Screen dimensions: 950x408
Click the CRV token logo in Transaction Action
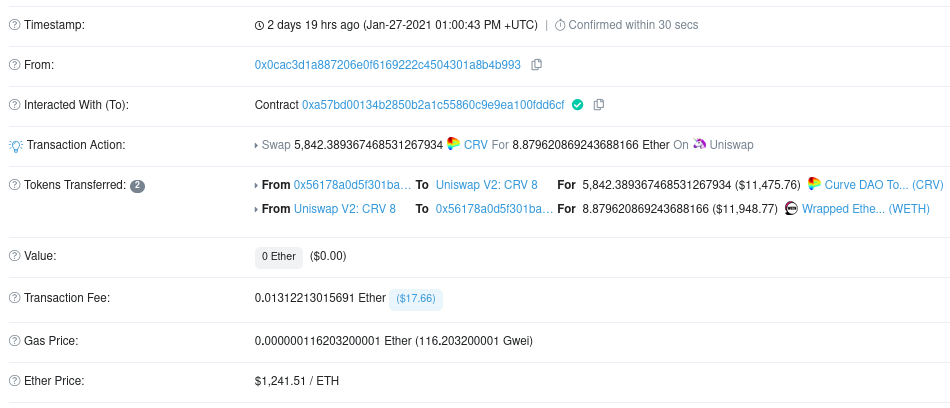click(454, 144)
